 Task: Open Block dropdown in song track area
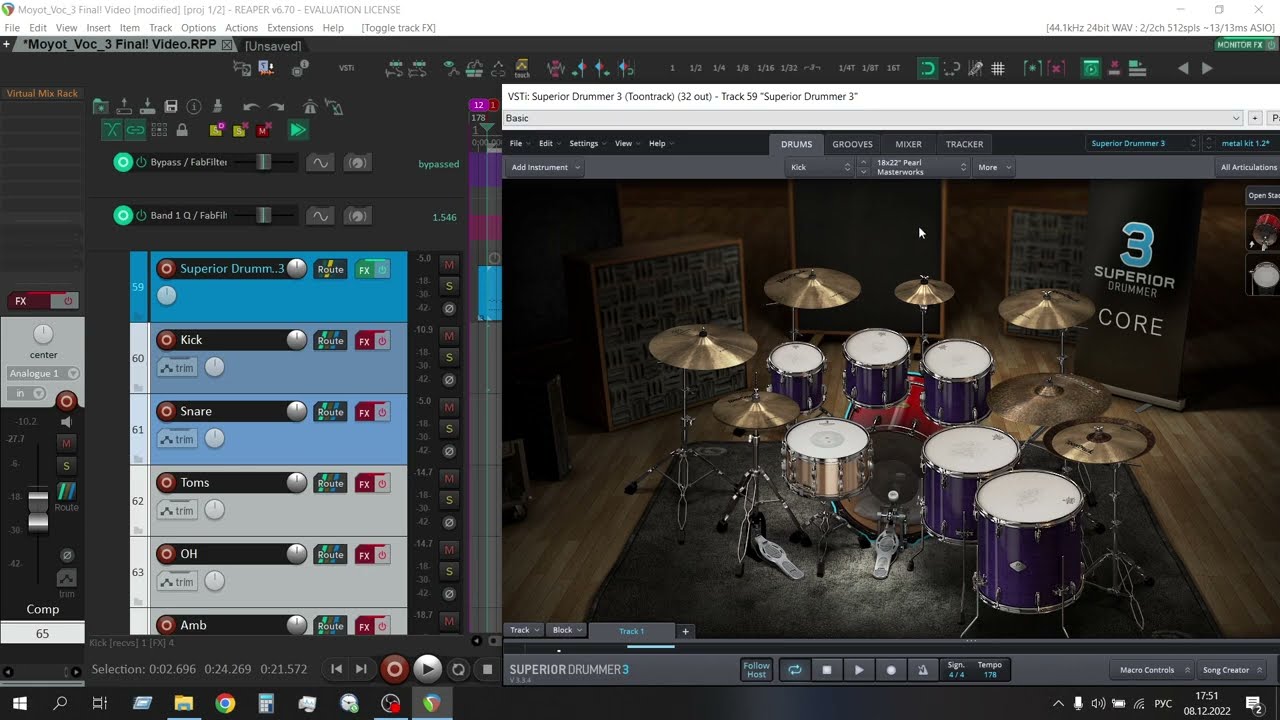click(567, 630)
